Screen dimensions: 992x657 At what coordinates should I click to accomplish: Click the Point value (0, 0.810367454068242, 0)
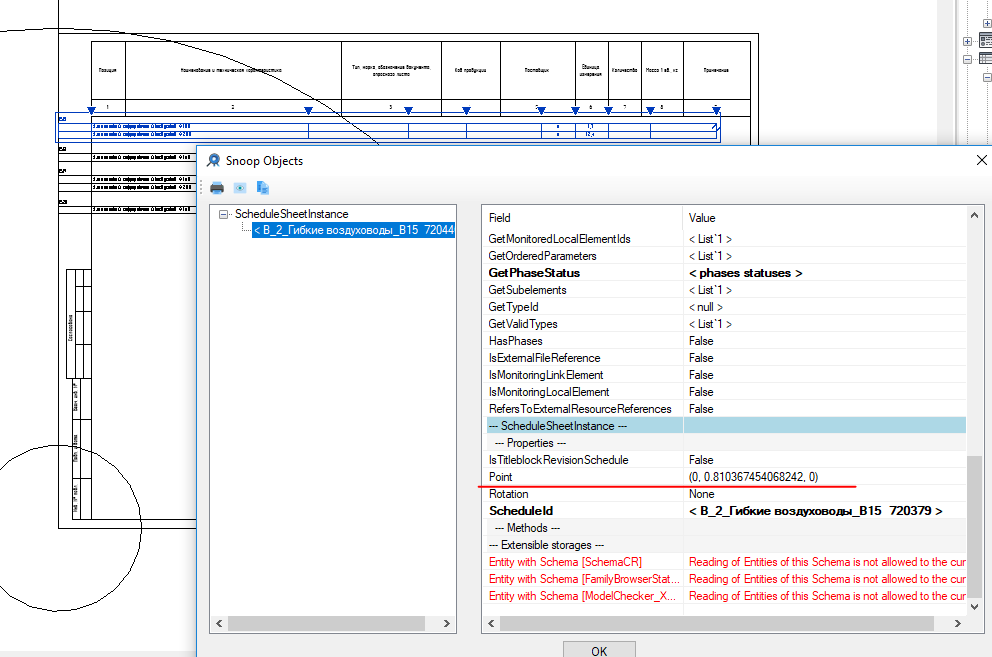753,477
